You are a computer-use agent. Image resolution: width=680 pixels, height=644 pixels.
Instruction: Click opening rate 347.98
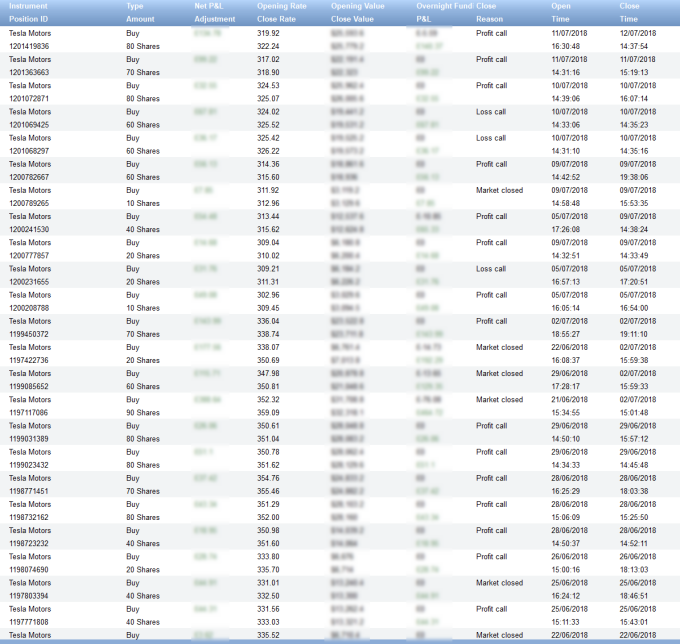[268, 373]
